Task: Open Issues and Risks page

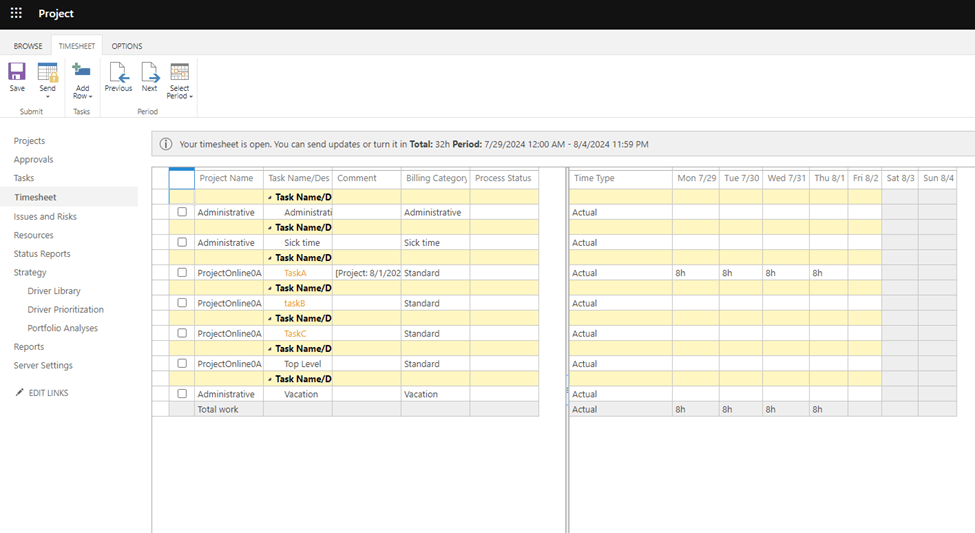Action: [45, 216]
